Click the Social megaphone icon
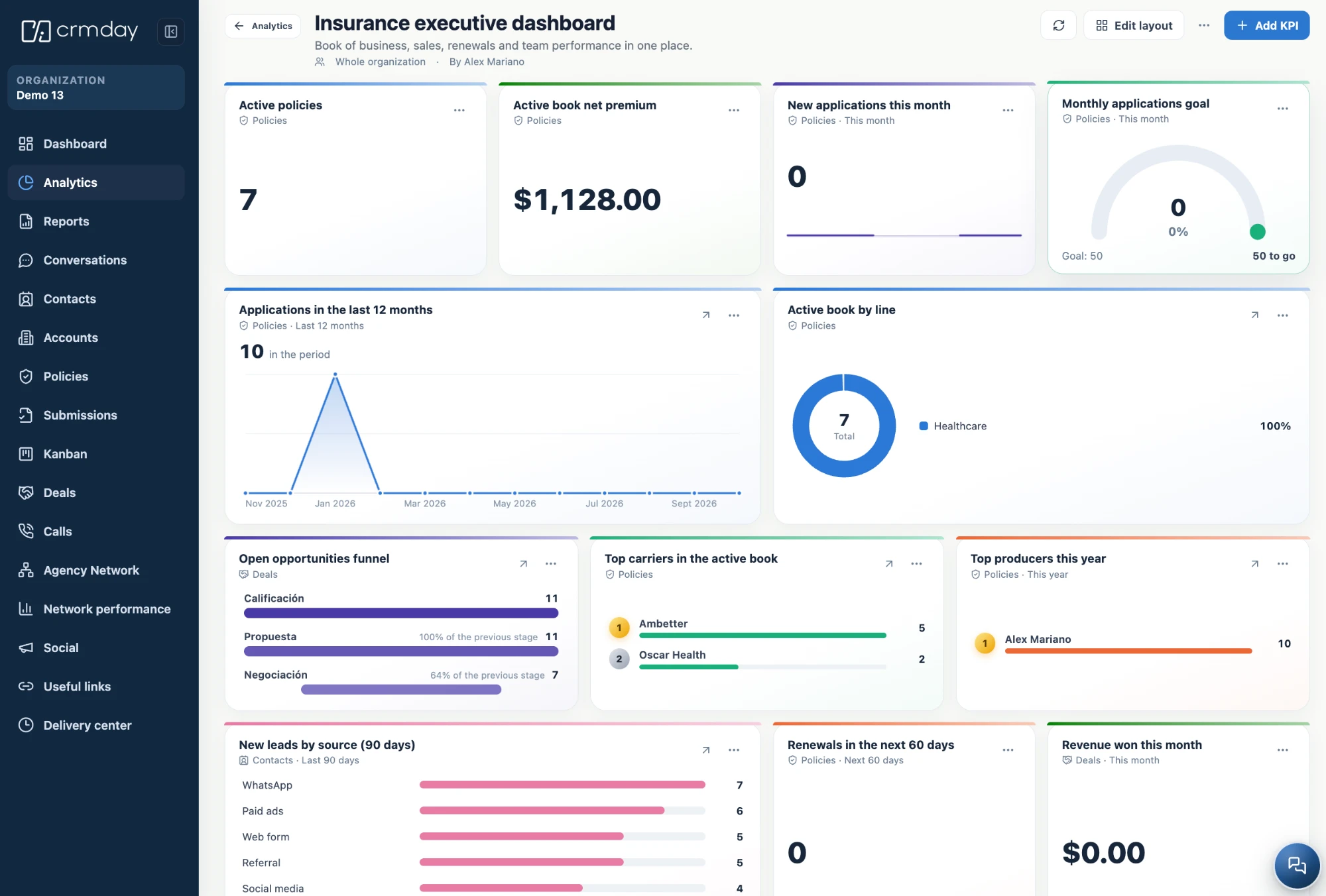The image size is (1326, 896). click(26, 647)
